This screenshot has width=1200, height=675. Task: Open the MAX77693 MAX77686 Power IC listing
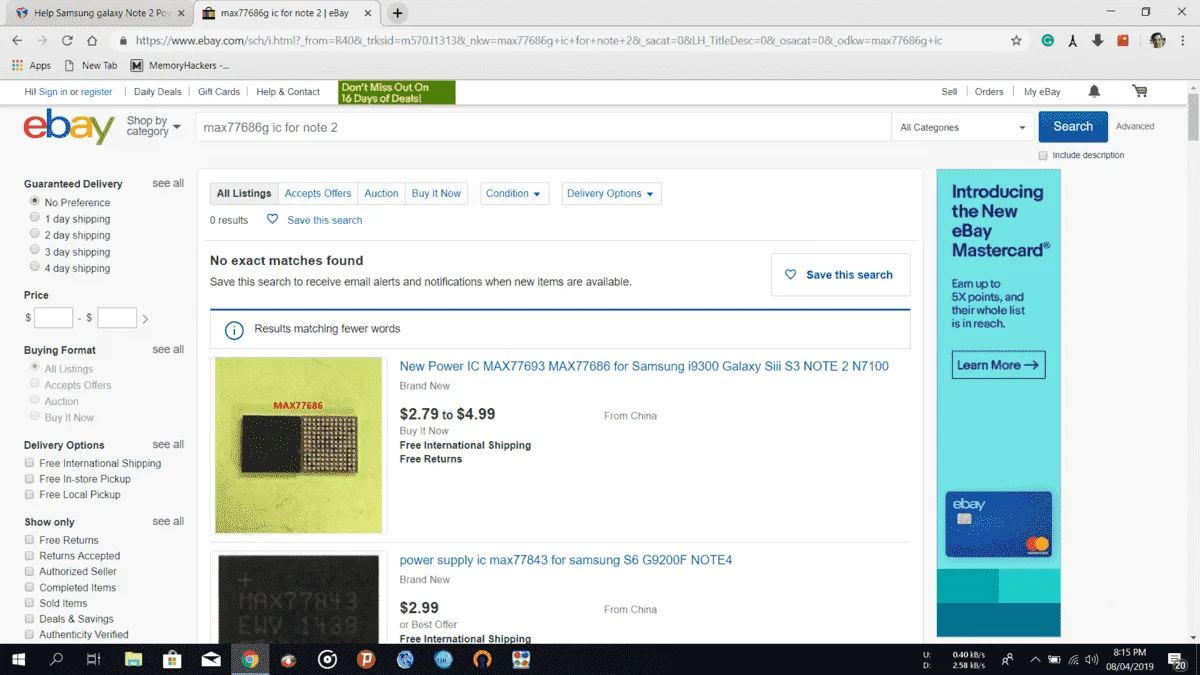click(x=644, y=366)
